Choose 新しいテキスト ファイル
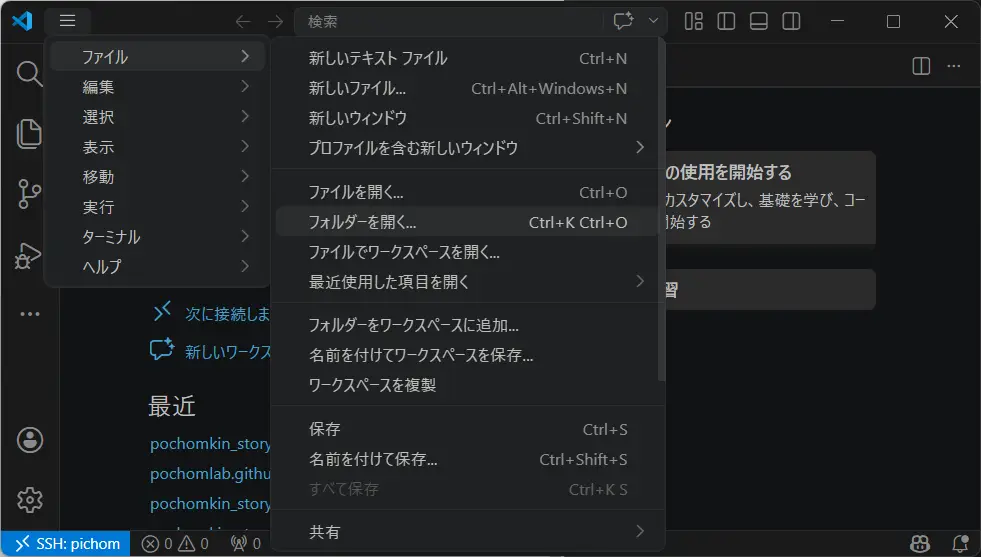This screenshot has height=557, width=981. point(467,58)
